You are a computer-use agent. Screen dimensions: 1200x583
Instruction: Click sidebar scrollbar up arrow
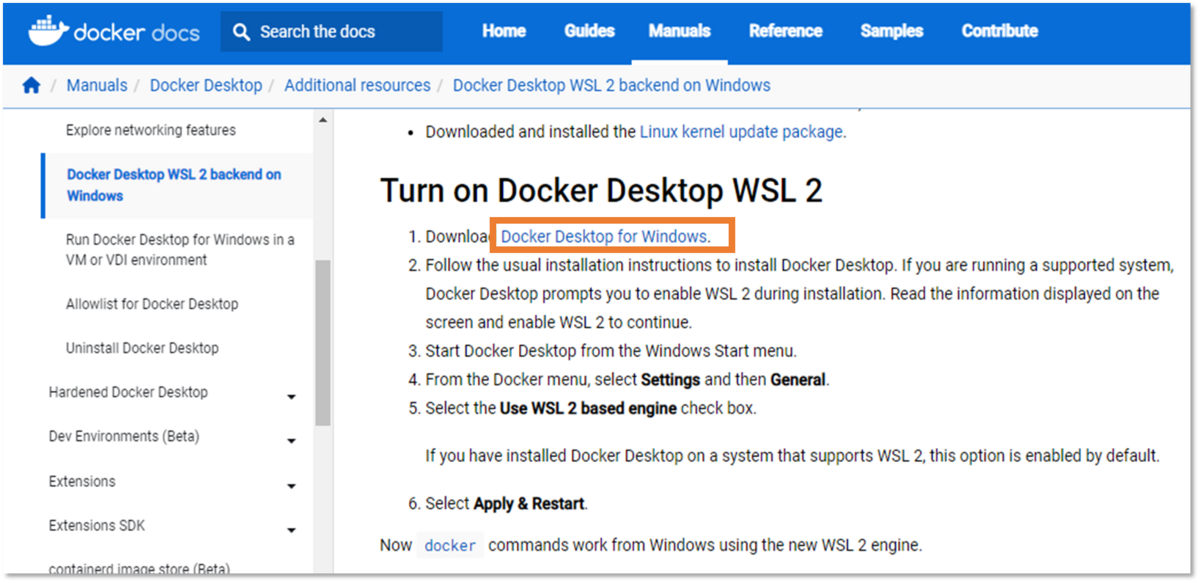(322, 120)
